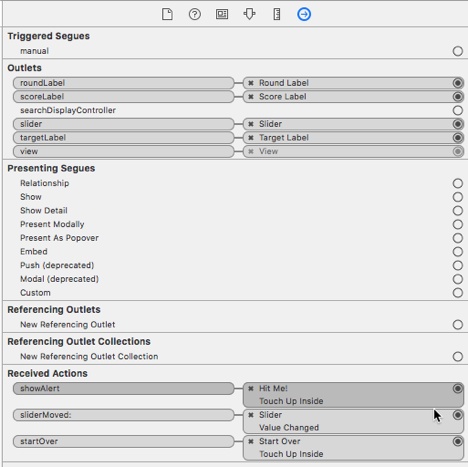Click the targetLabel outlet connection circle
Viewport: 468px width, 467px height.
(x=458, y=138)
